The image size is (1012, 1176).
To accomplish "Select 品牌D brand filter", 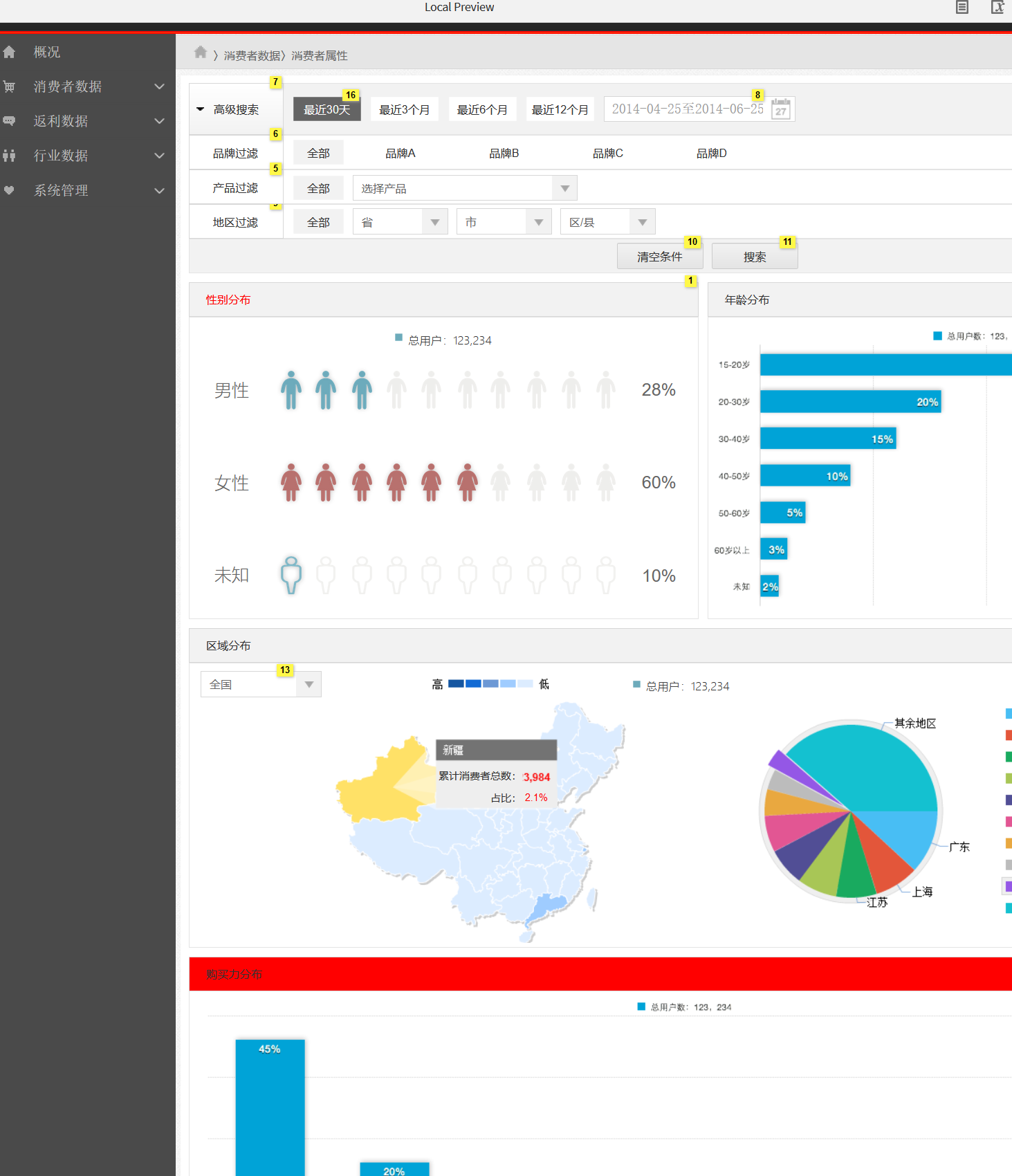I will (x=712, y=153).
